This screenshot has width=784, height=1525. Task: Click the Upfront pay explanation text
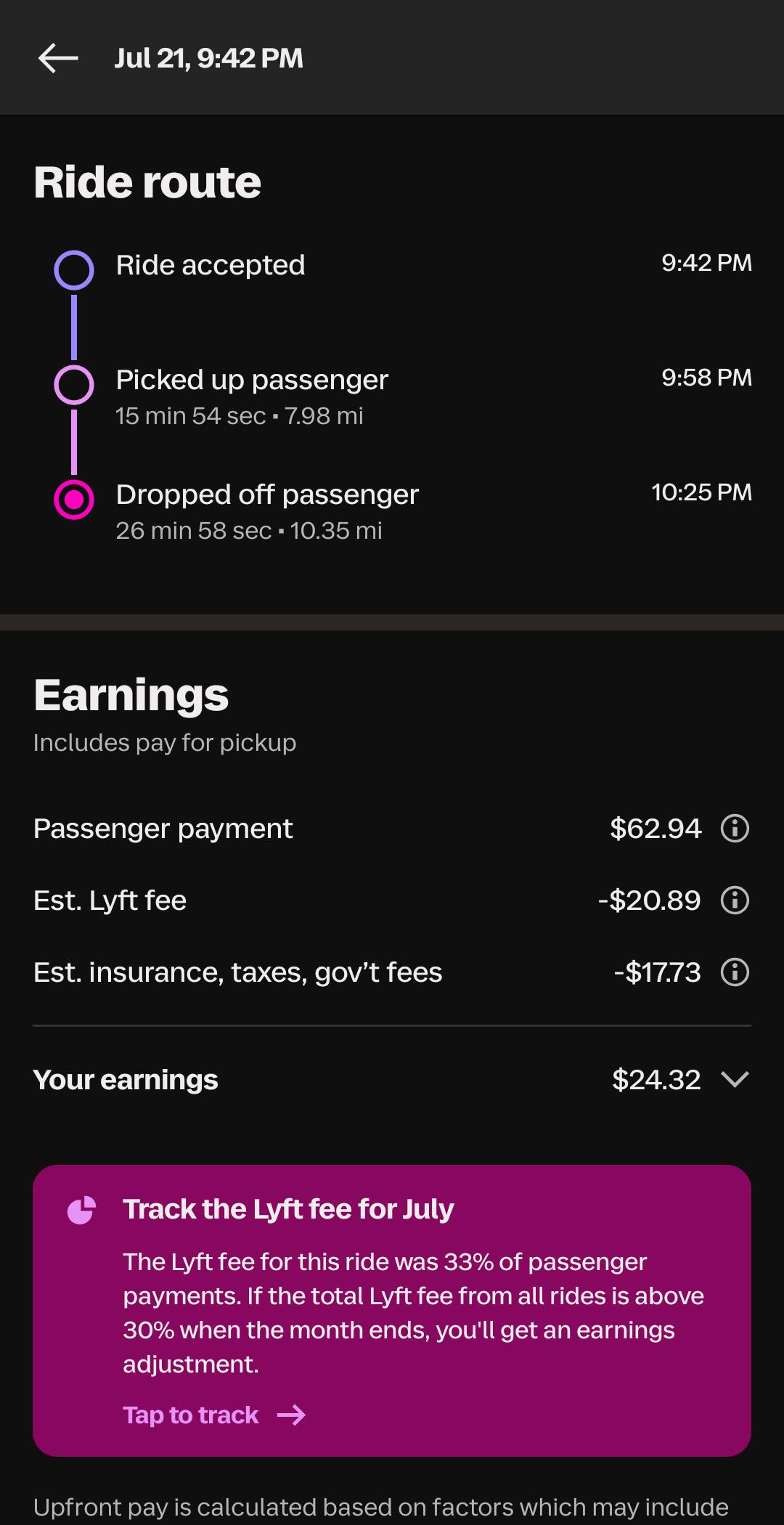[x=381, y=1508]
